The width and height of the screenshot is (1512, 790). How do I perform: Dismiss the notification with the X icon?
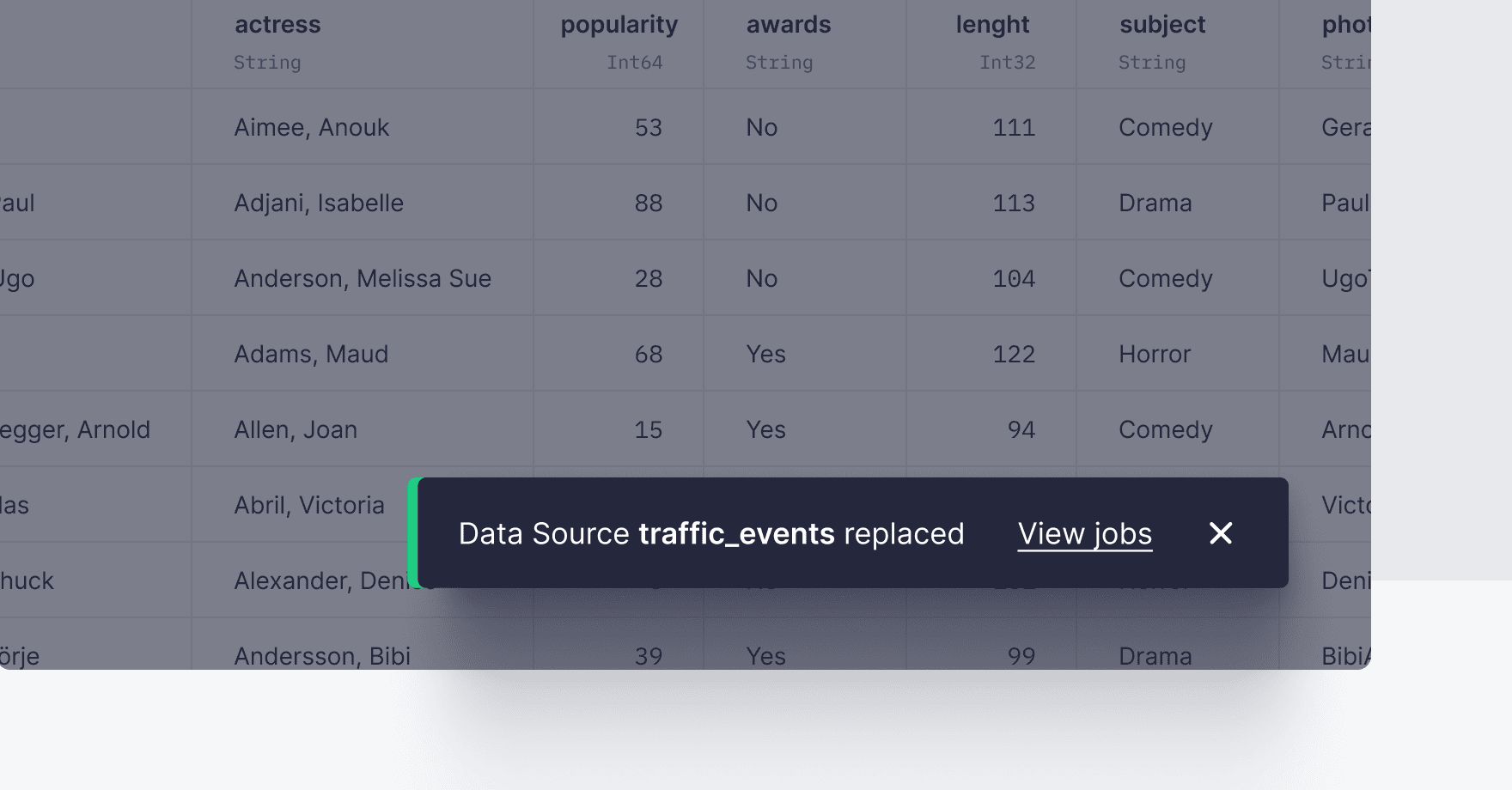tap(1221, 533)
